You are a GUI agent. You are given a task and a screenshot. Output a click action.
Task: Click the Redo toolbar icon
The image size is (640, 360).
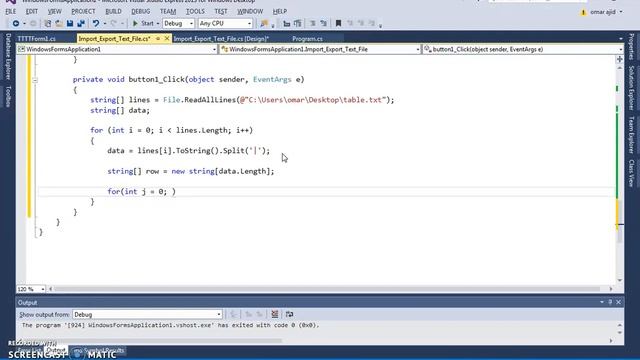pyautogui.click(x=114, y=24)
